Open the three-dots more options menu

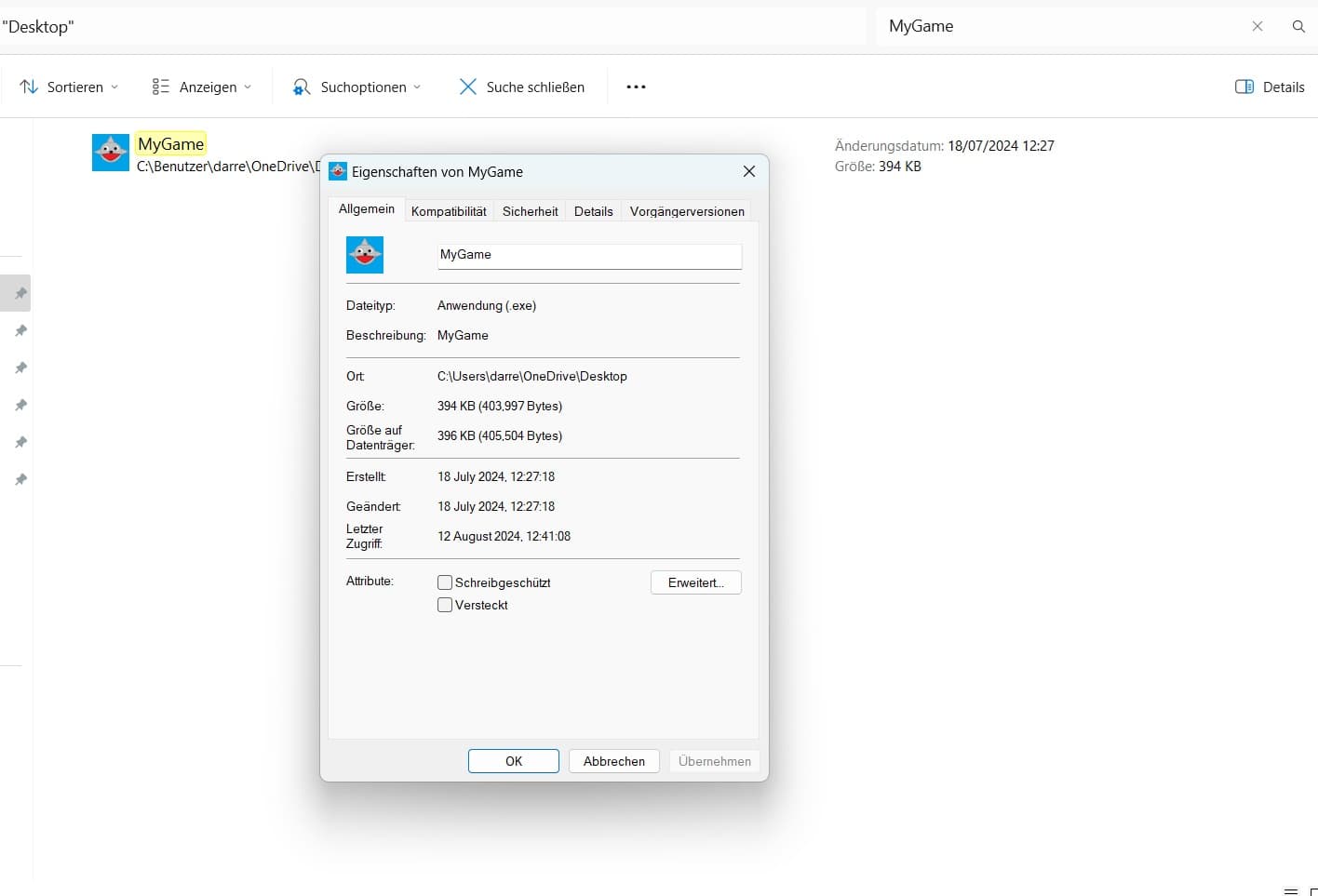coord(636,87)
